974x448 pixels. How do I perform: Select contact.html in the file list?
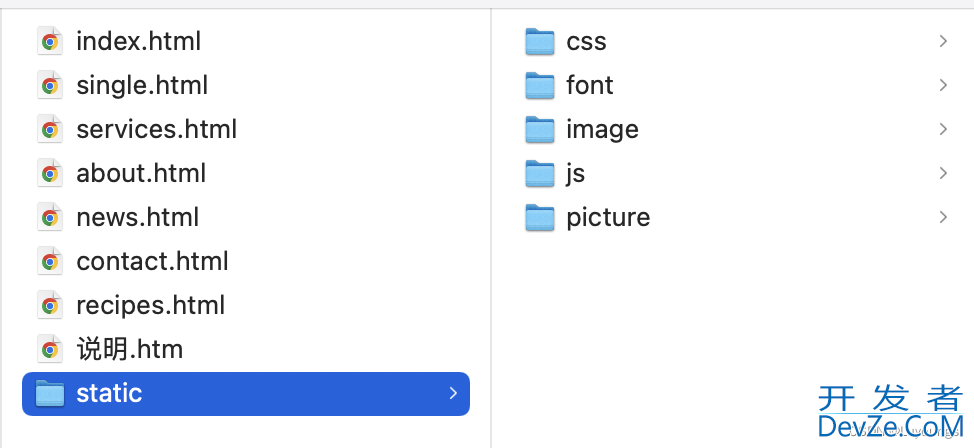[152, 262]
